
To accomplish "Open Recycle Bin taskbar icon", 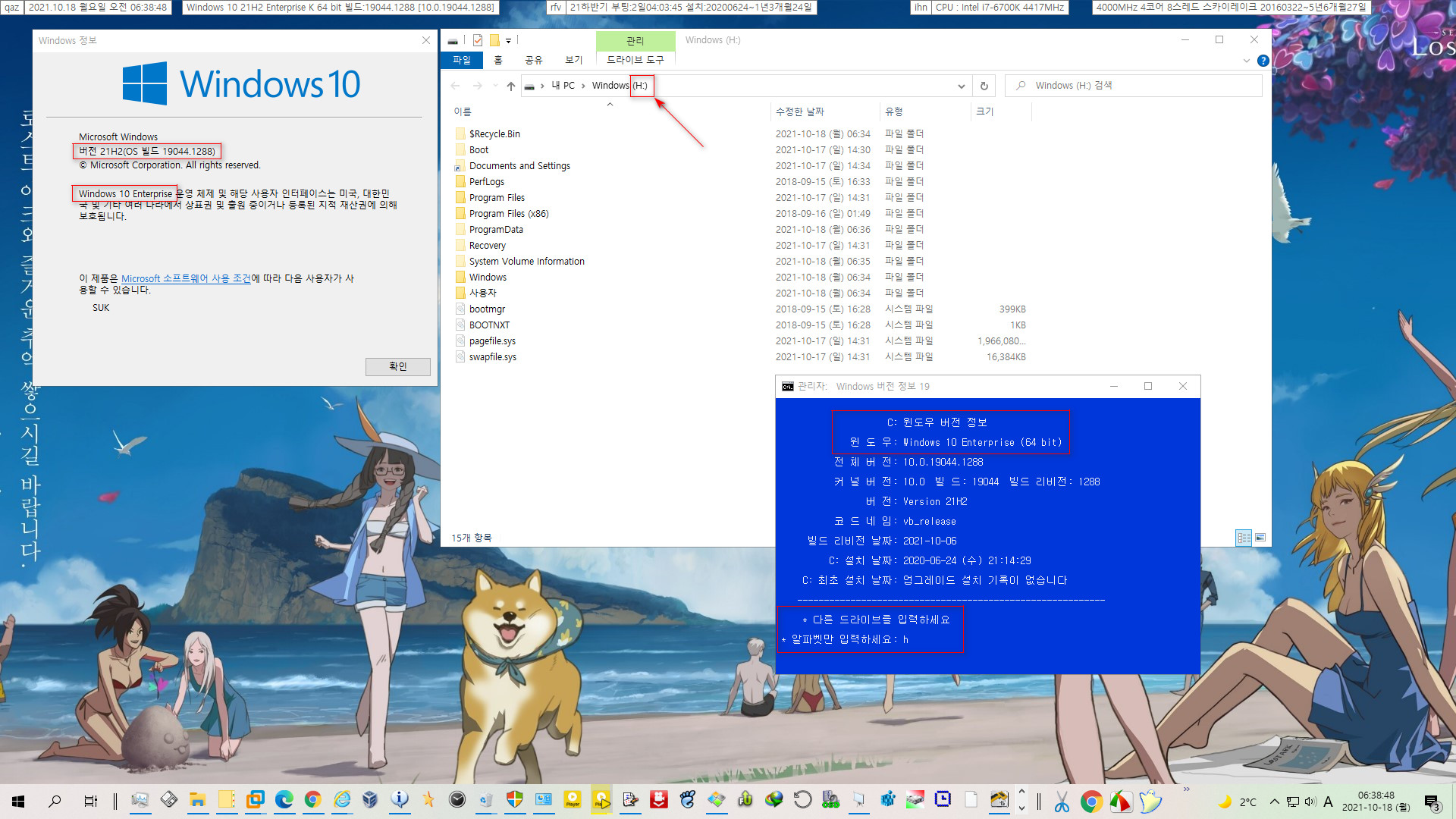I will click(486, 800).
